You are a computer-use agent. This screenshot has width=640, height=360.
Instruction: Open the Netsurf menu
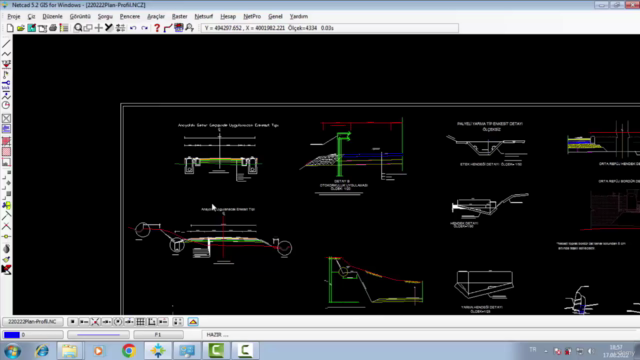point(204,16)
